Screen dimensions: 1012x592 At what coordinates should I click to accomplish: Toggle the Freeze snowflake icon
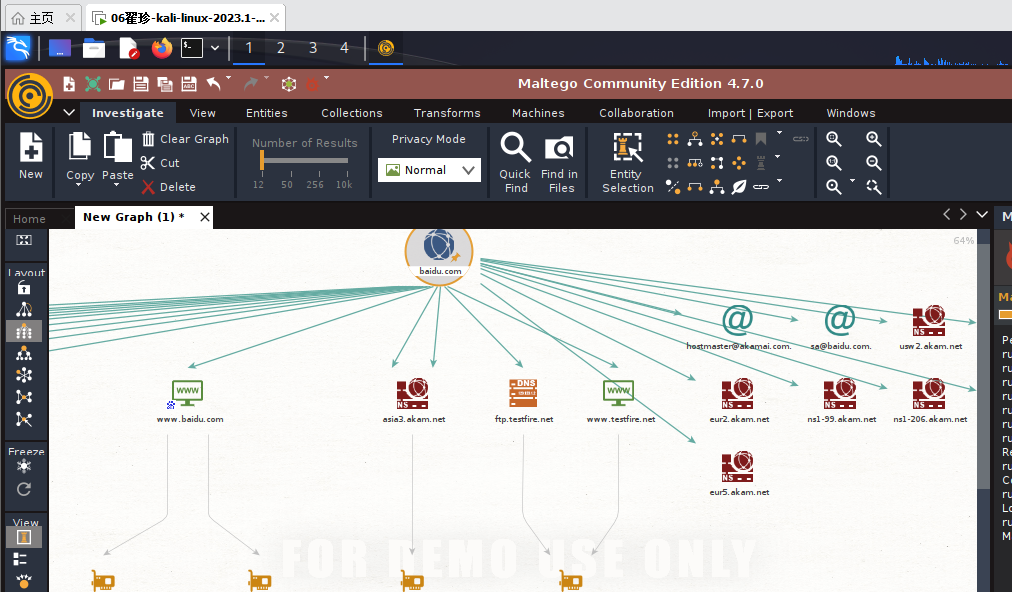pyautogui.click(x=24, y=466)
